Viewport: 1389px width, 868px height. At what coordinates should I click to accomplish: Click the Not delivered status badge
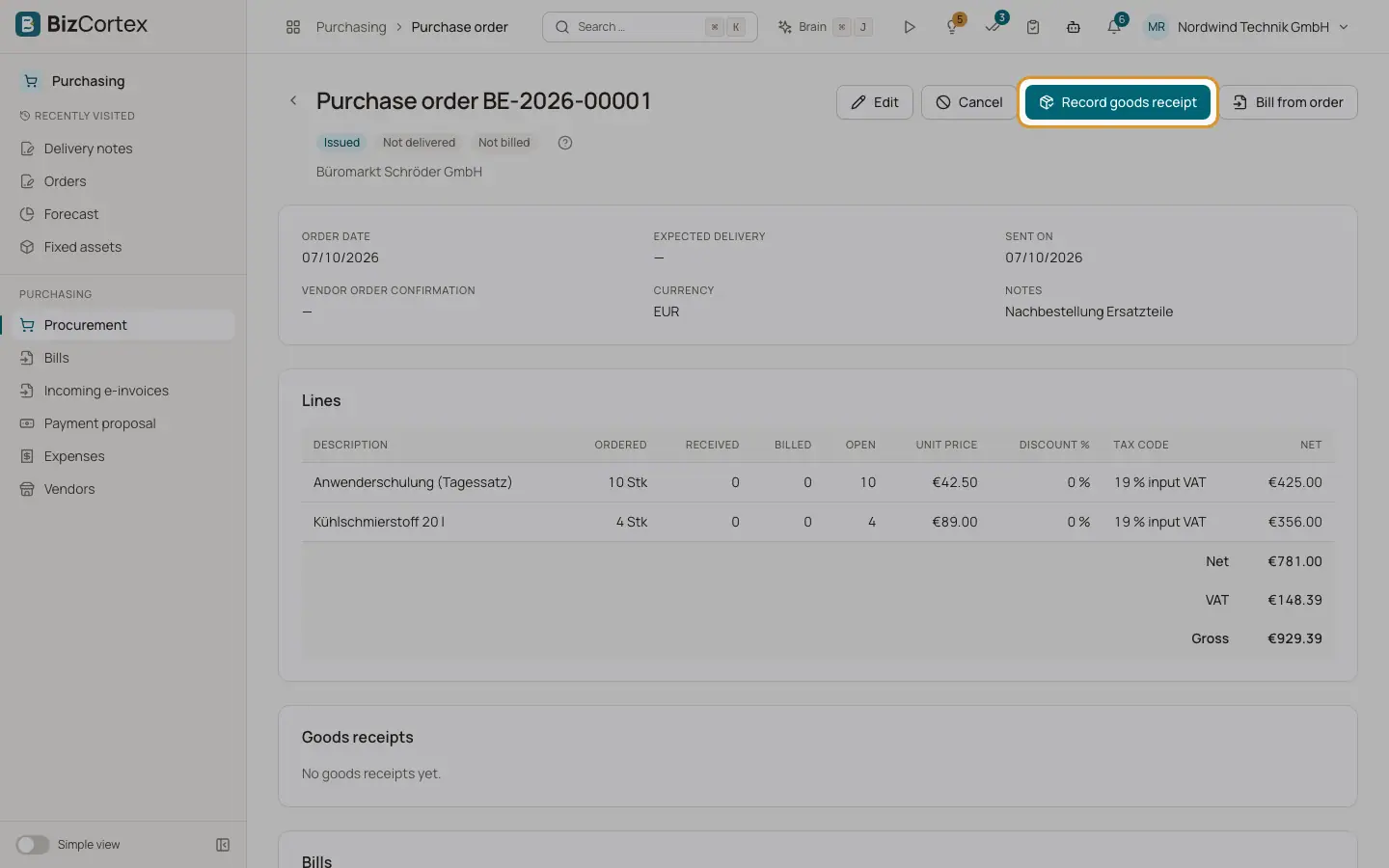[419, 143]
